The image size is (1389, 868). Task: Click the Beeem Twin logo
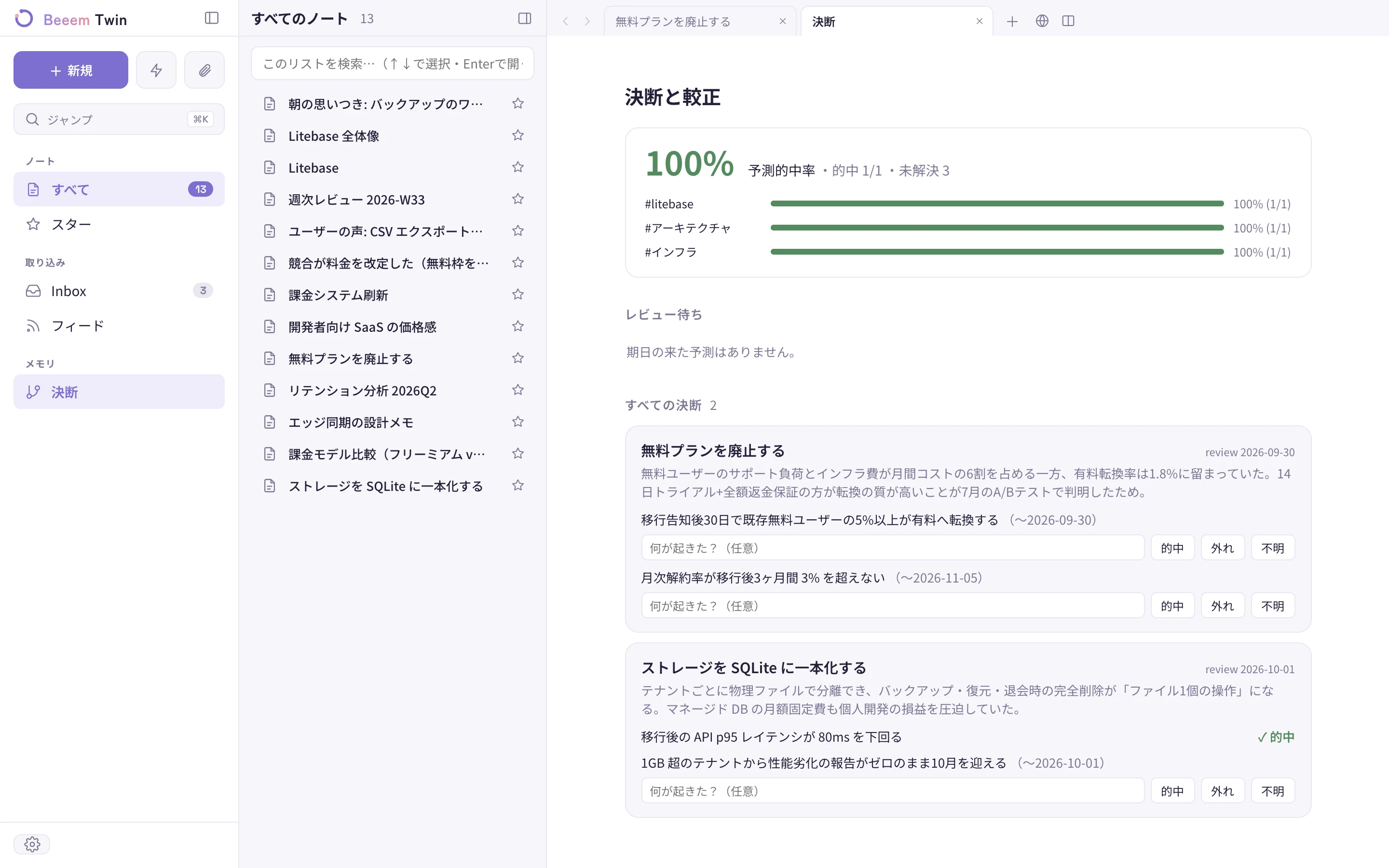click(70, 19)
